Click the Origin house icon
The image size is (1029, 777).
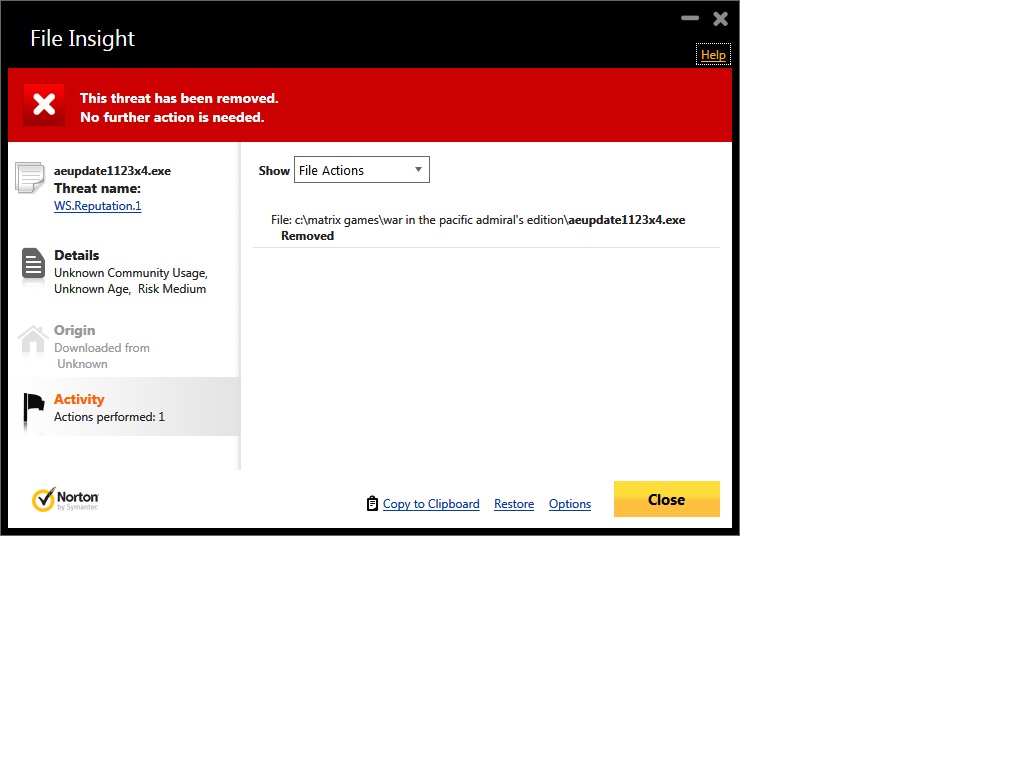33,340
